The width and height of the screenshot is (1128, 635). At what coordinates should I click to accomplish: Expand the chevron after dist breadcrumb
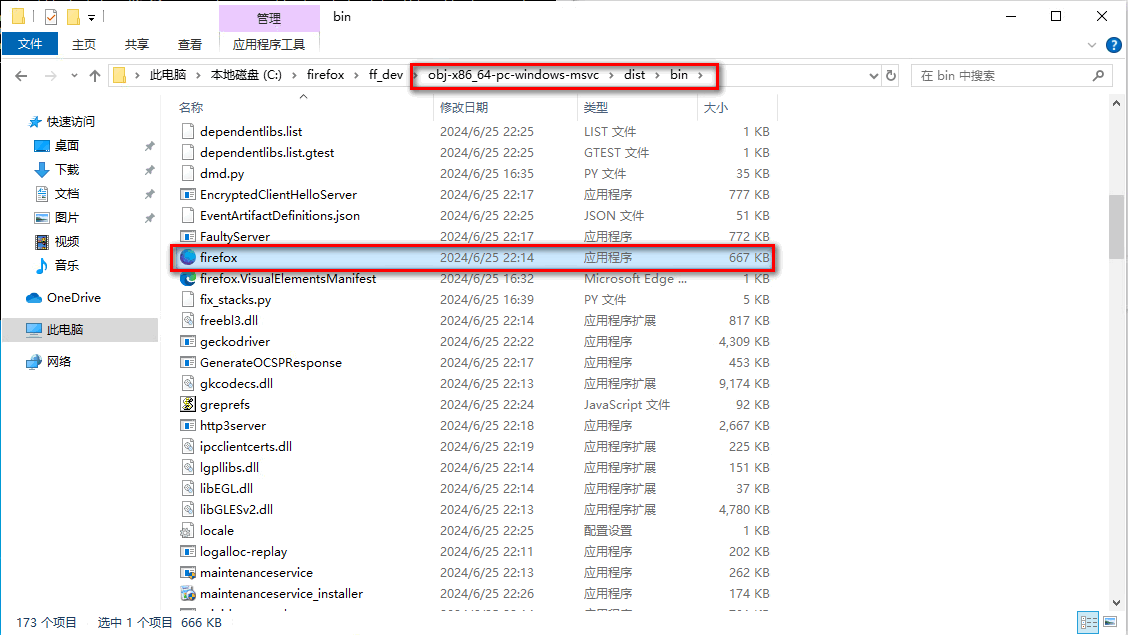[658, 75]
